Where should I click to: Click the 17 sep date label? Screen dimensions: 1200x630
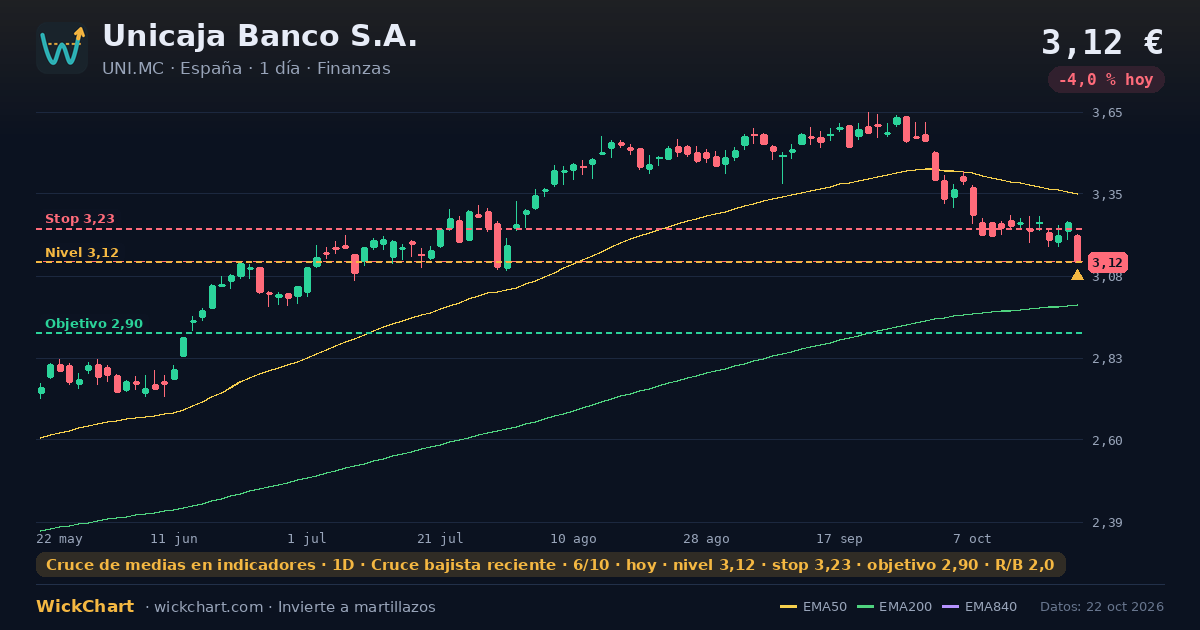coord(839,538)
